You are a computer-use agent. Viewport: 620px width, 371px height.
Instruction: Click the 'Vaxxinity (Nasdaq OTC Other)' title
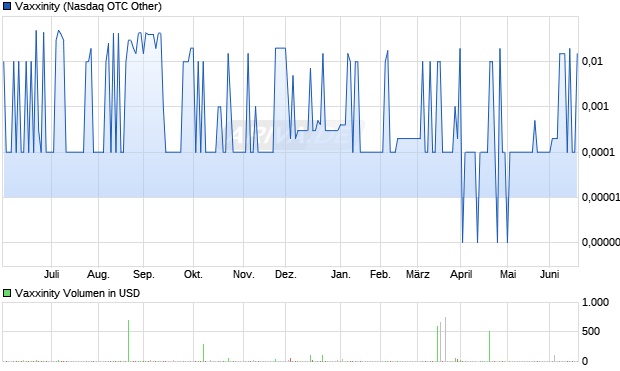(x=89, y=6)
